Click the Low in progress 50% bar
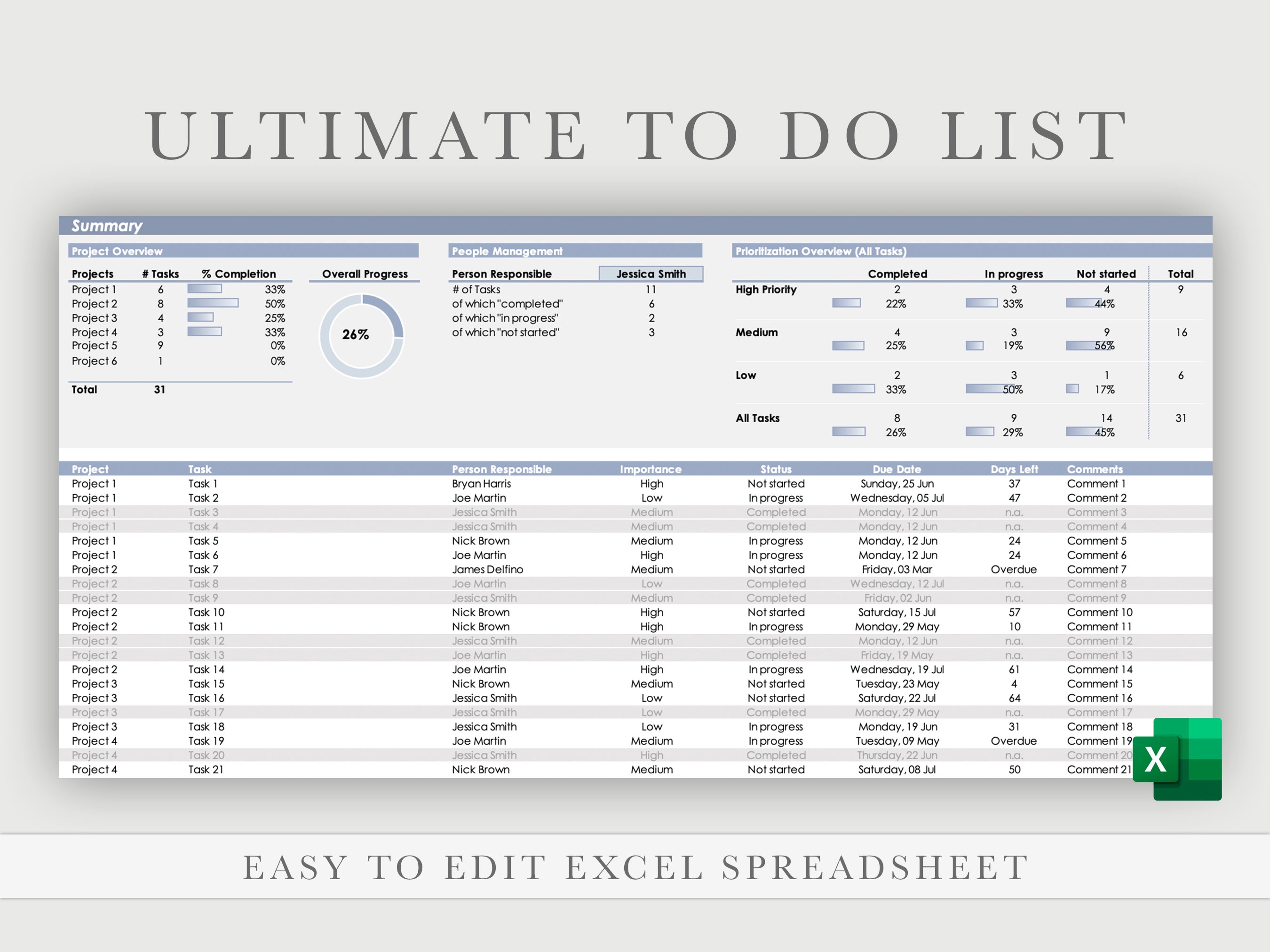This screenshot has height=952, width=1270. 990,389
